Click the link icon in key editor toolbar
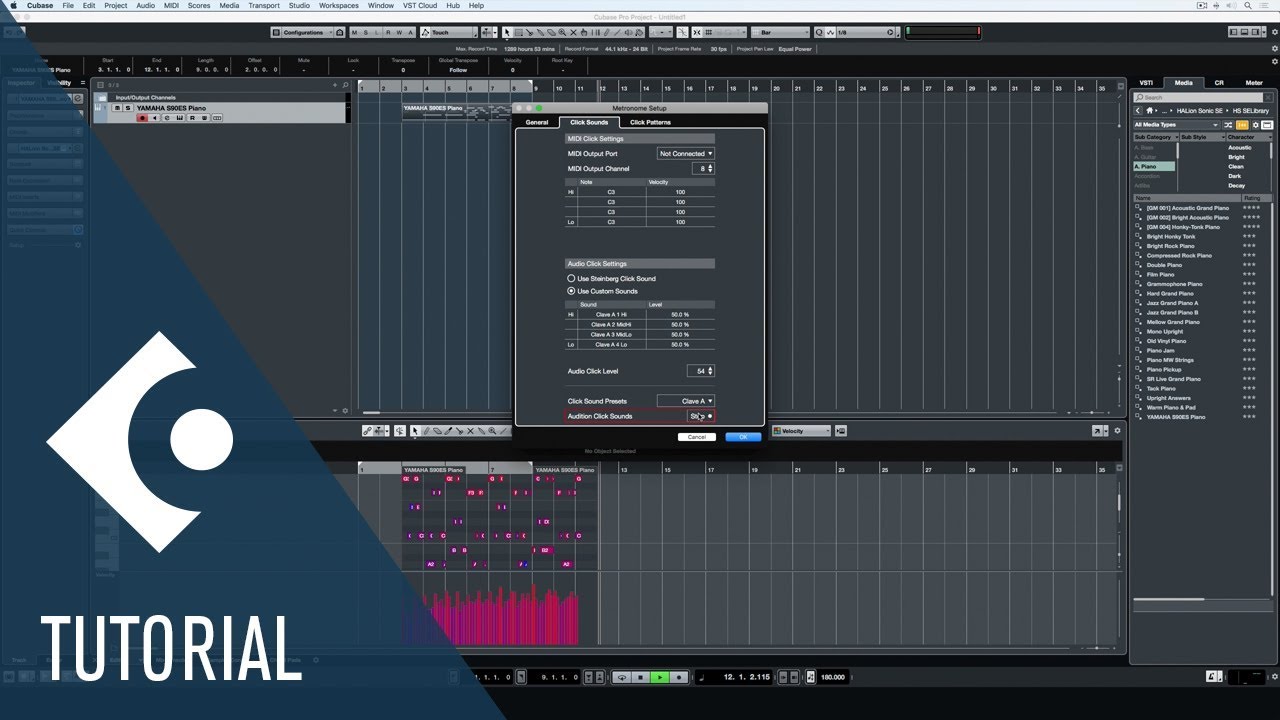This screenshot has height=720, width=1280. (x=367, y=431)
